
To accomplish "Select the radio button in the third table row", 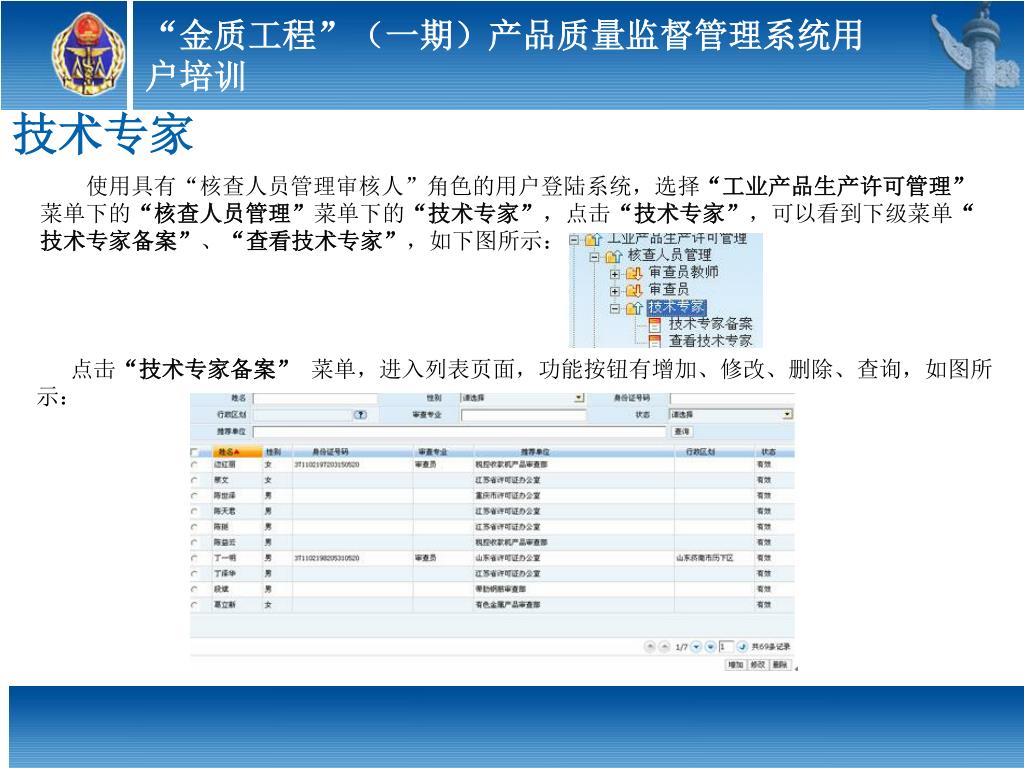I will pyautogui.click(x=194, y=496).
